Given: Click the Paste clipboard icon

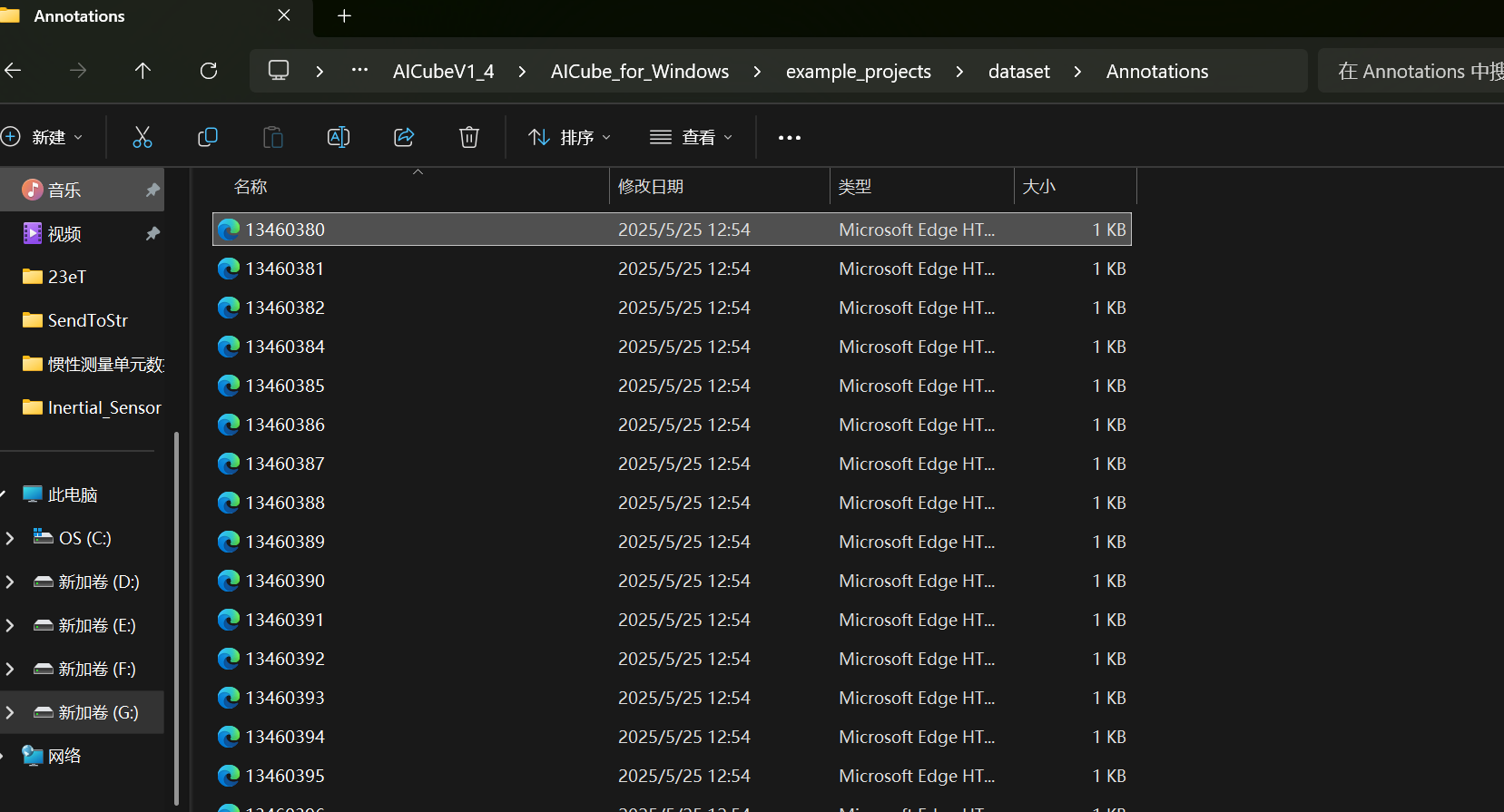Looking at the screenshot, I should point(273,137).
